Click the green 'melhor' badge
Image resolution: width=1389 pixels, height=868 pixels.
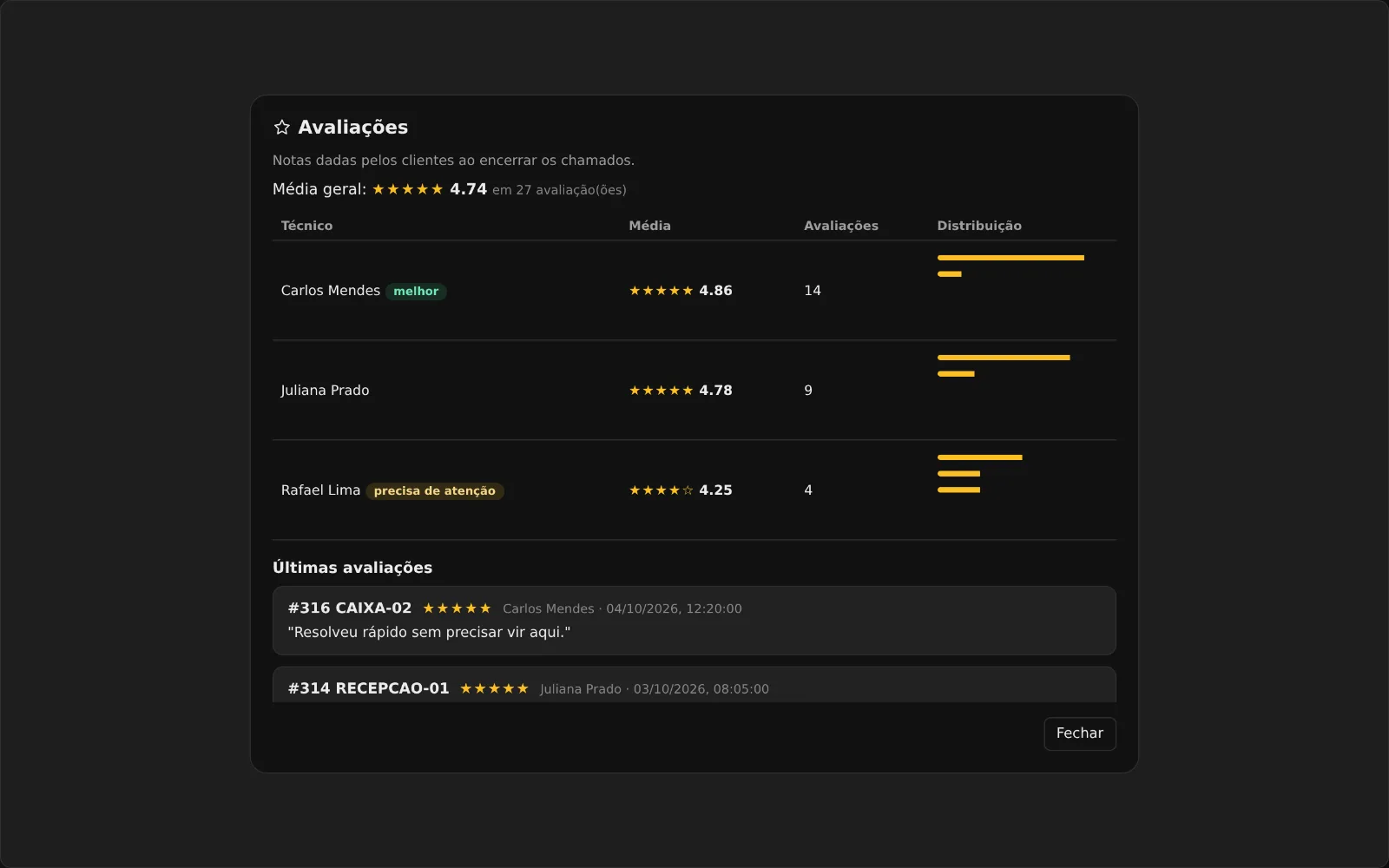click(416, 292)
